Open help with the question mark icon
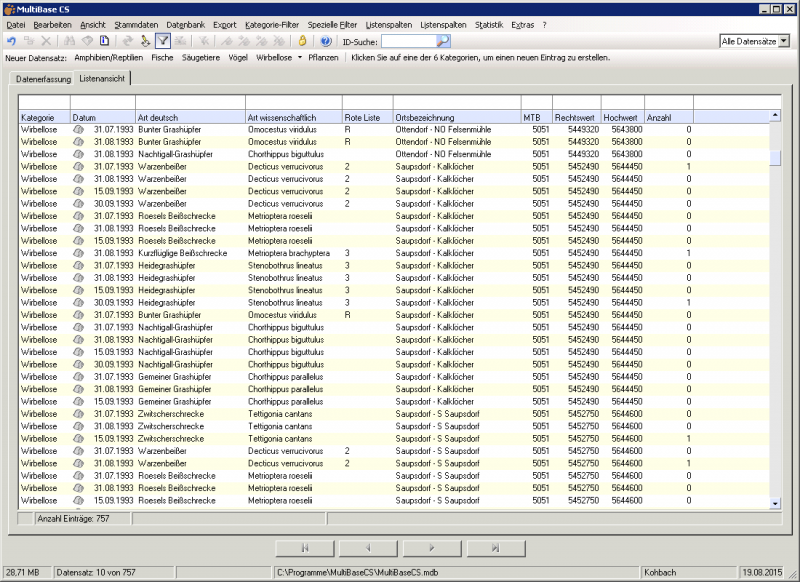 tap(325, 41)
